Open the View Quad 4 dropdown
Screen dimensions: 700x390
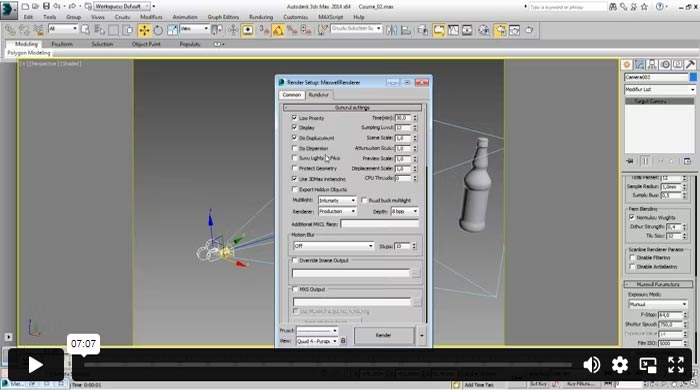[x=317, y=341]
